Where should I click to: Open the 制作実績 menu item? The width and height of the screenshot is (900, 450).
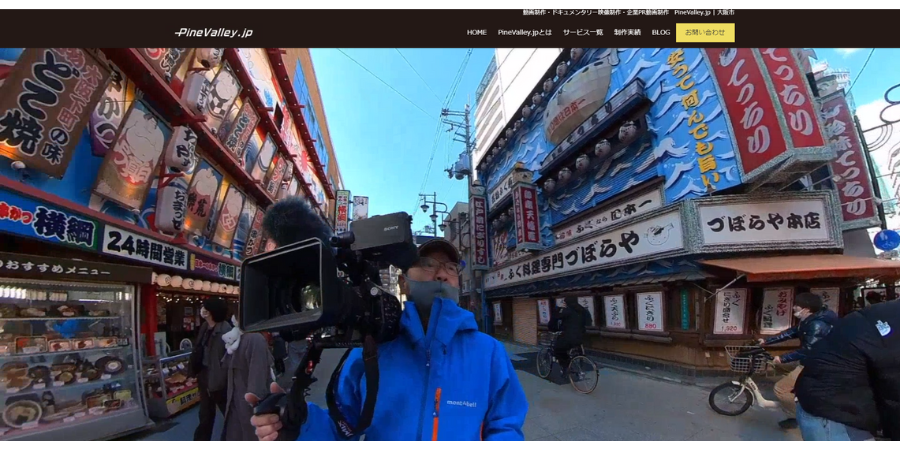[x=627, y=33]
